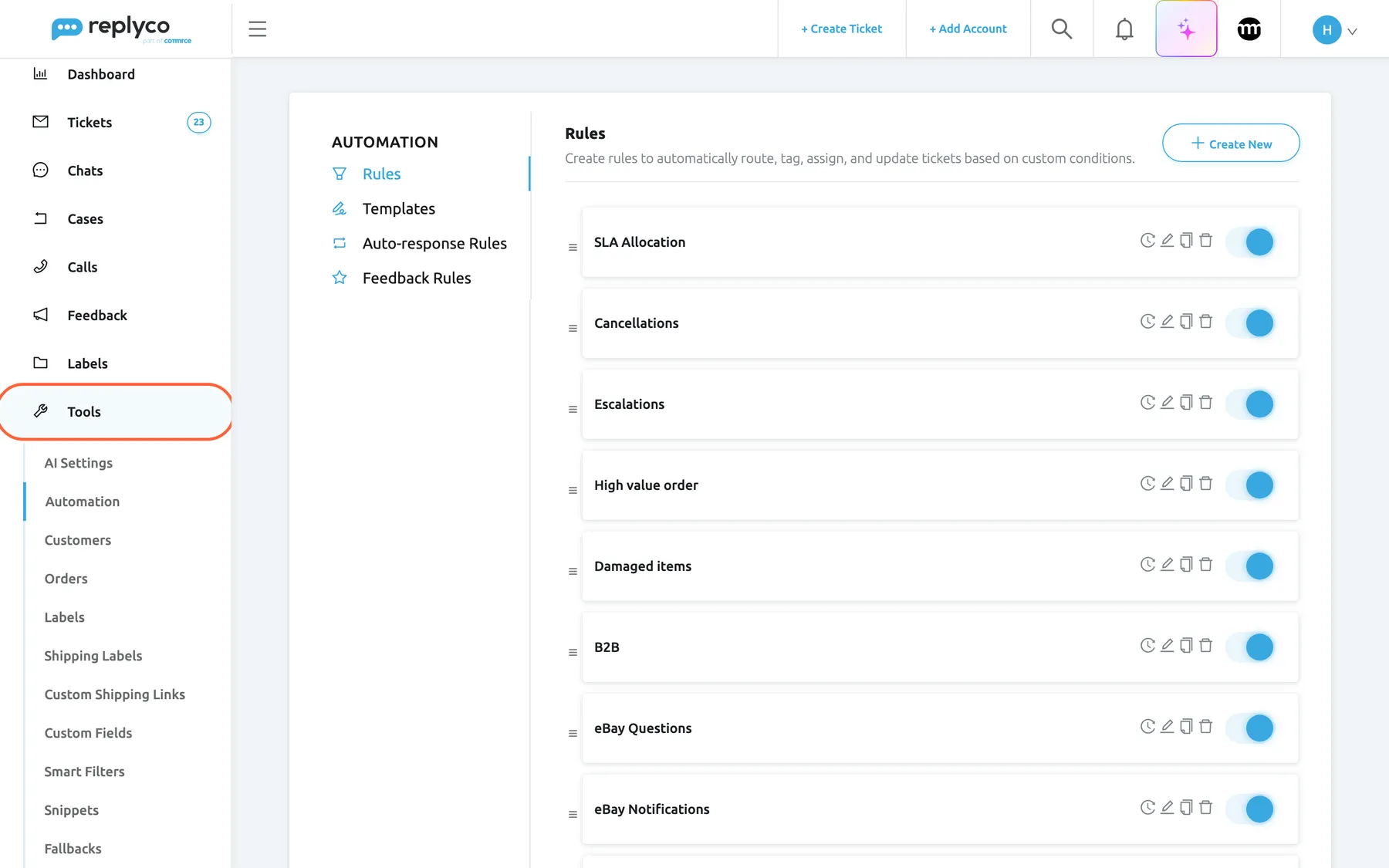Click the replyco logo
The height and width of the screenshot is (868, 1389).
click(x=120, y=29)
